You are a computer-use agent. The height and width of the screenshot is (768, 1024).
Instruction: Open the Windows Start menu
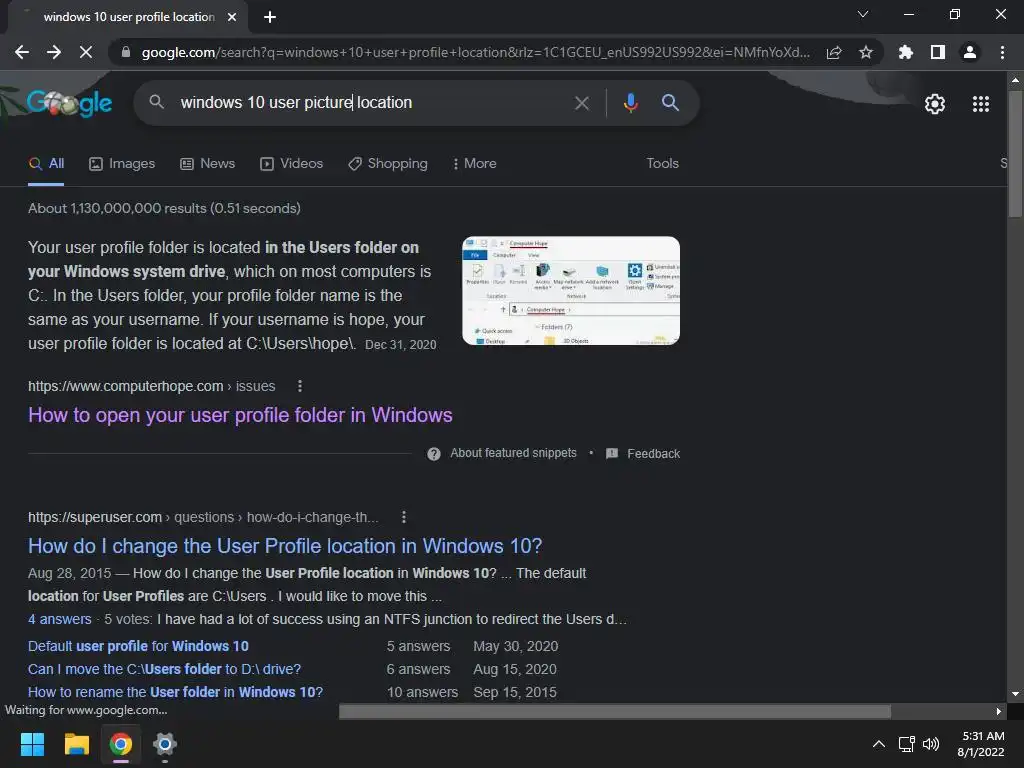[x=32, y=744]
